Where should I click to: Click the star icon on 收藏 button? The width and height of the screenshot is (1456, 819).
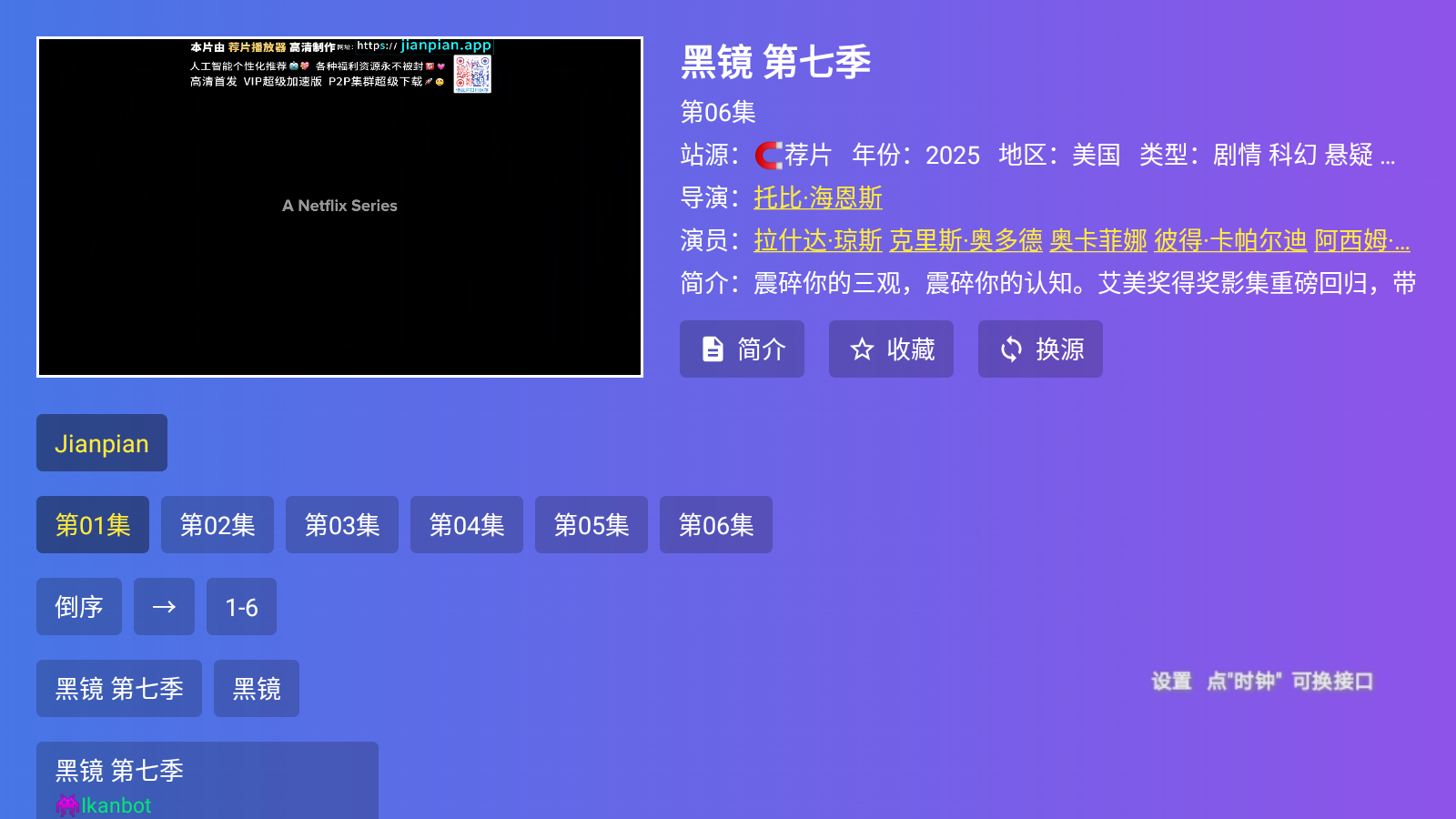(x=862, y=349)
